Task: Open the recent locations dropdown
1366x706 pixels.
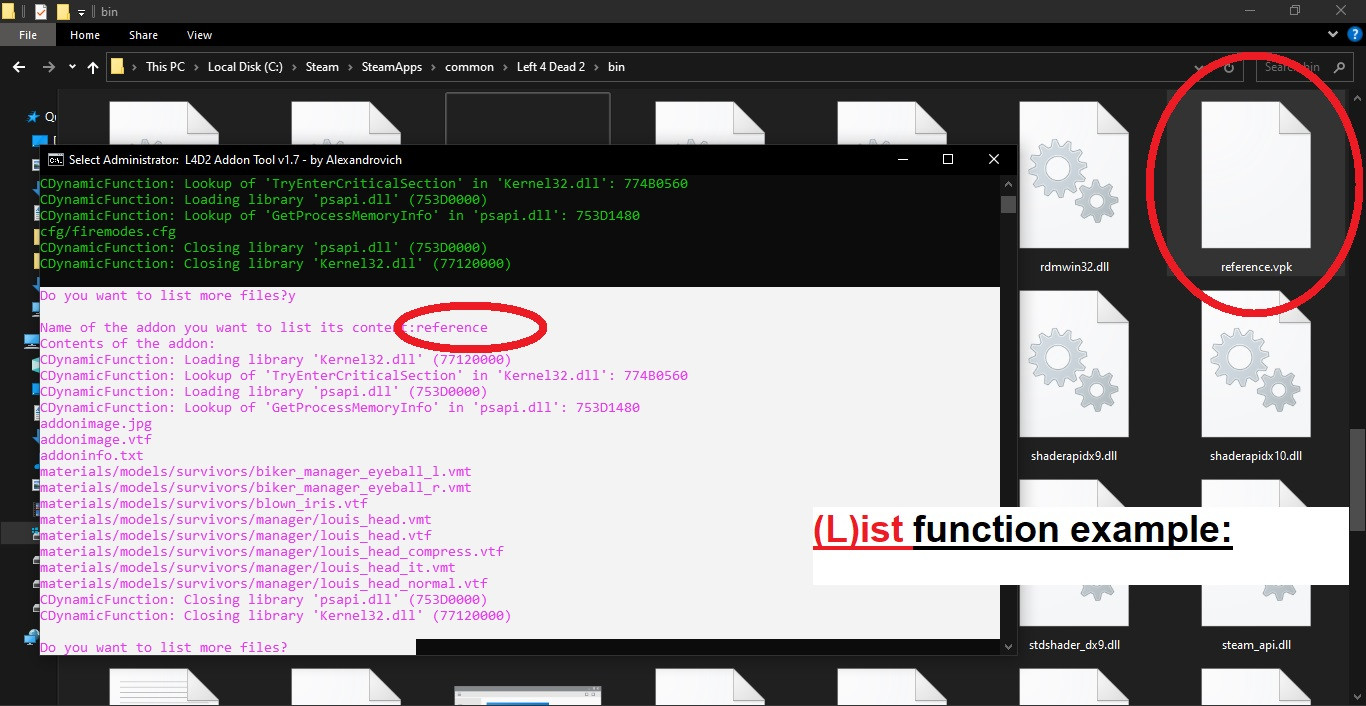Action: coord(72,67)
